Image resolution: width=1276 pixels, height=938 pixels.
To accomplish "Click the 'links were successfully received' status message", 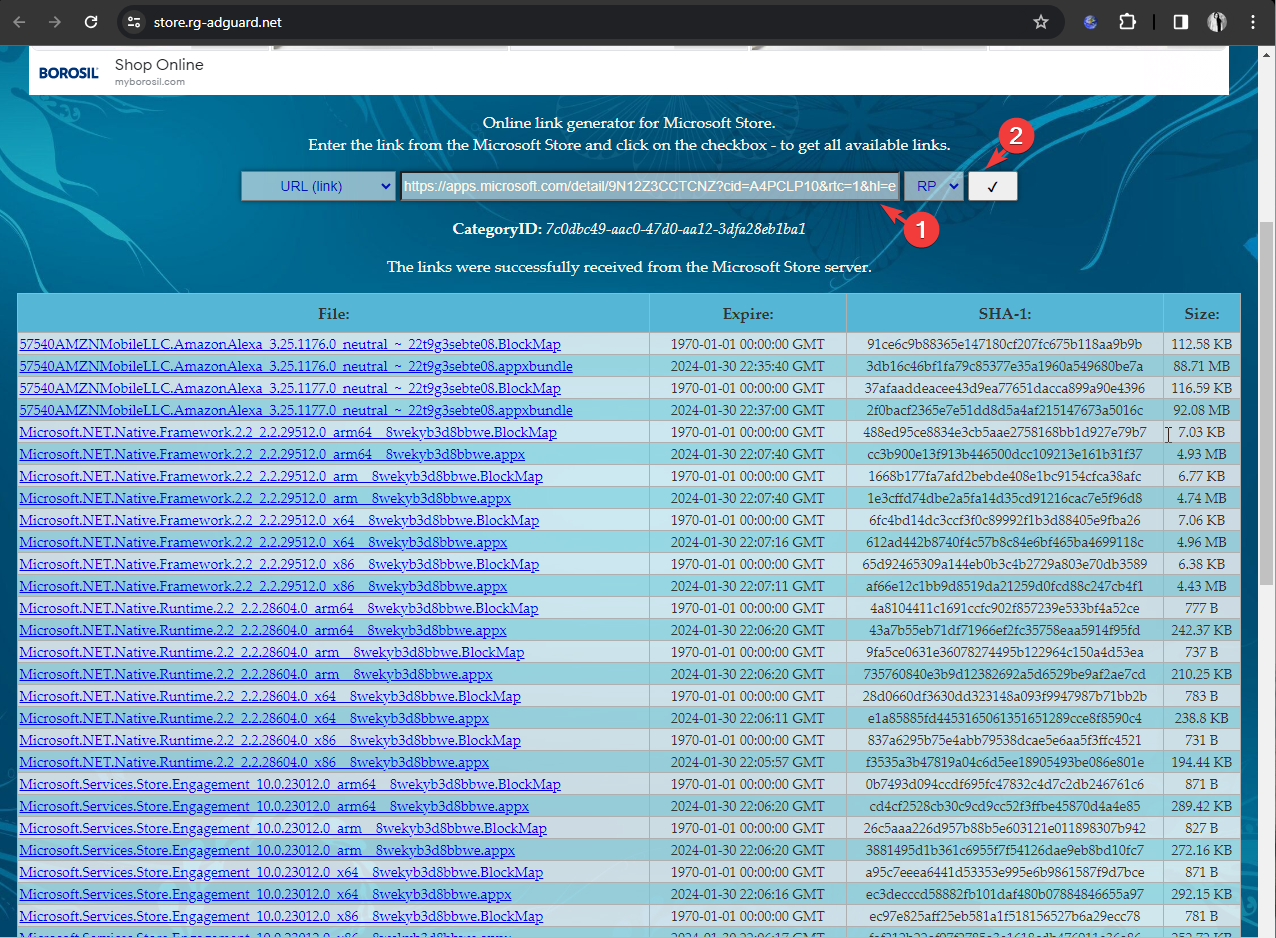I will pos(629,267).
